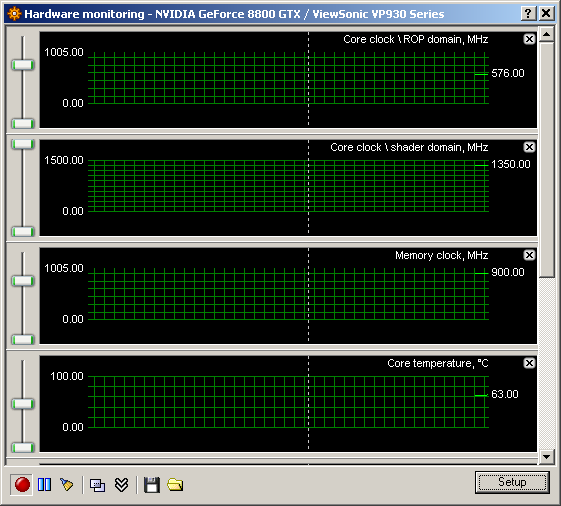Click the lower slider handle of shader domain graph
This screenshot has height=506, width=561.
click(x=23, y=232)
